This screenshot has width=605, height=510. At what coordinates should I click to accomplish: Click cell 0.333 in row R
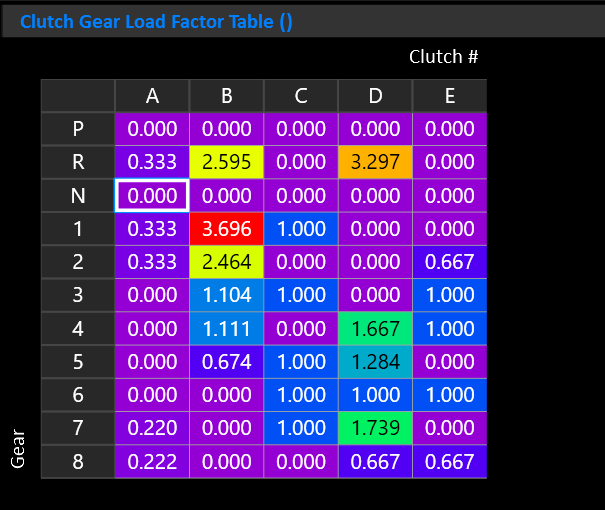(152, 162)
